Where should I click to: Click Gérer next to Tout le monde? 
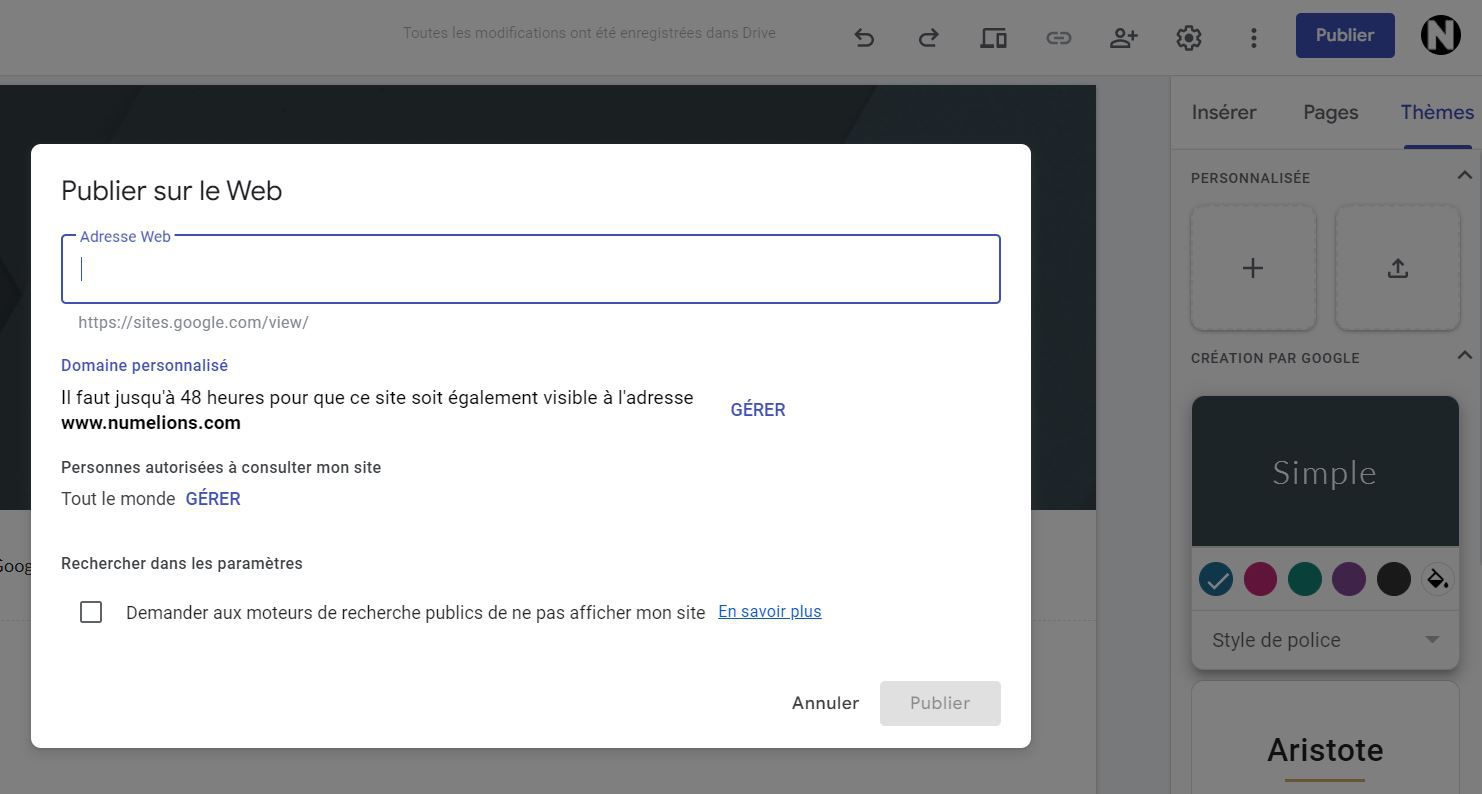point(213,499)
